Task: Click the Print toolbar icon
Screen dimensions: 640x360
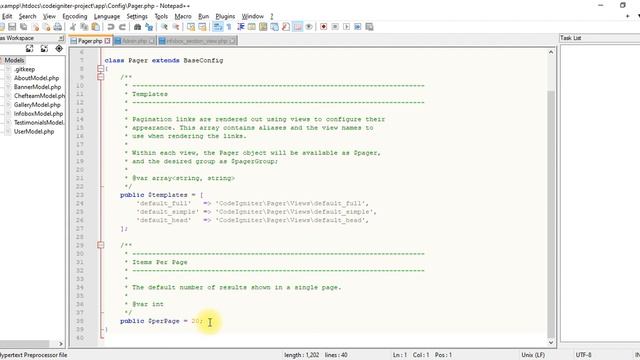Action: [58, 27]
